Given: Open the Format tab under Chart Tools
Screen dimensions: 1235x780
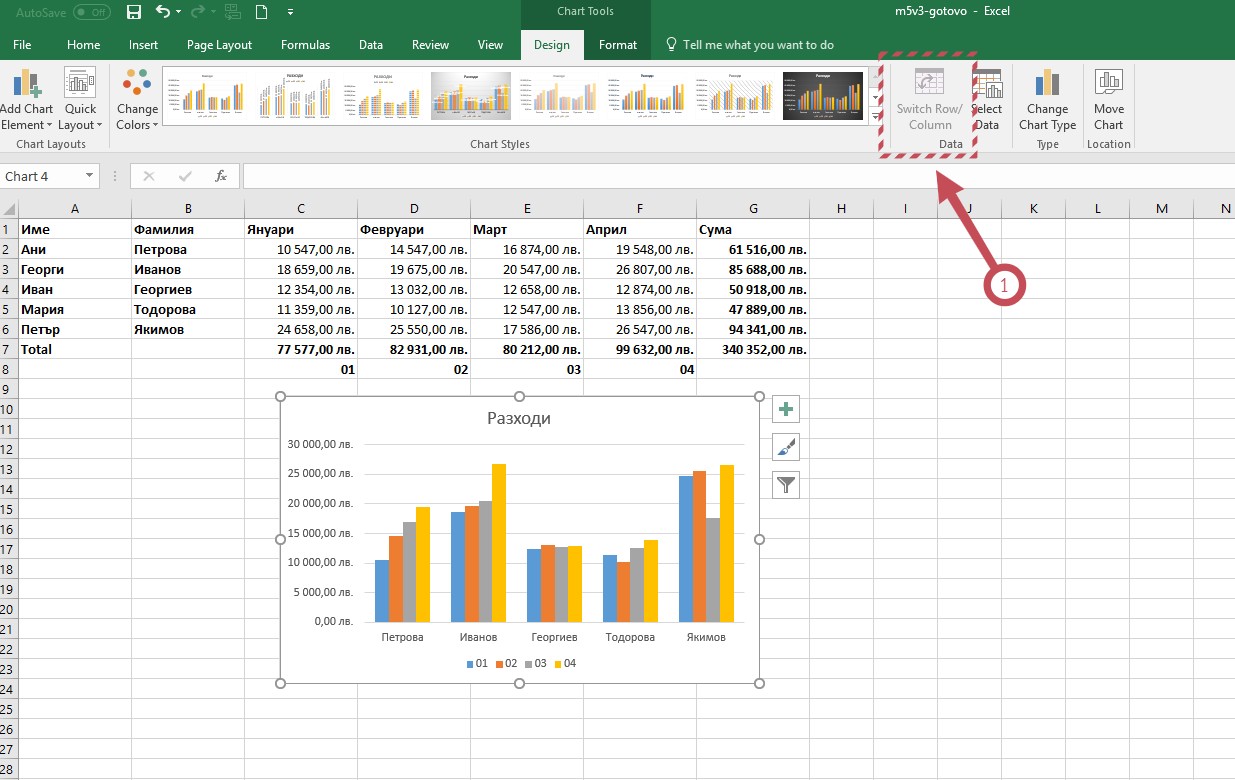Looking at the screenshot, I should [x=617, y=45].
